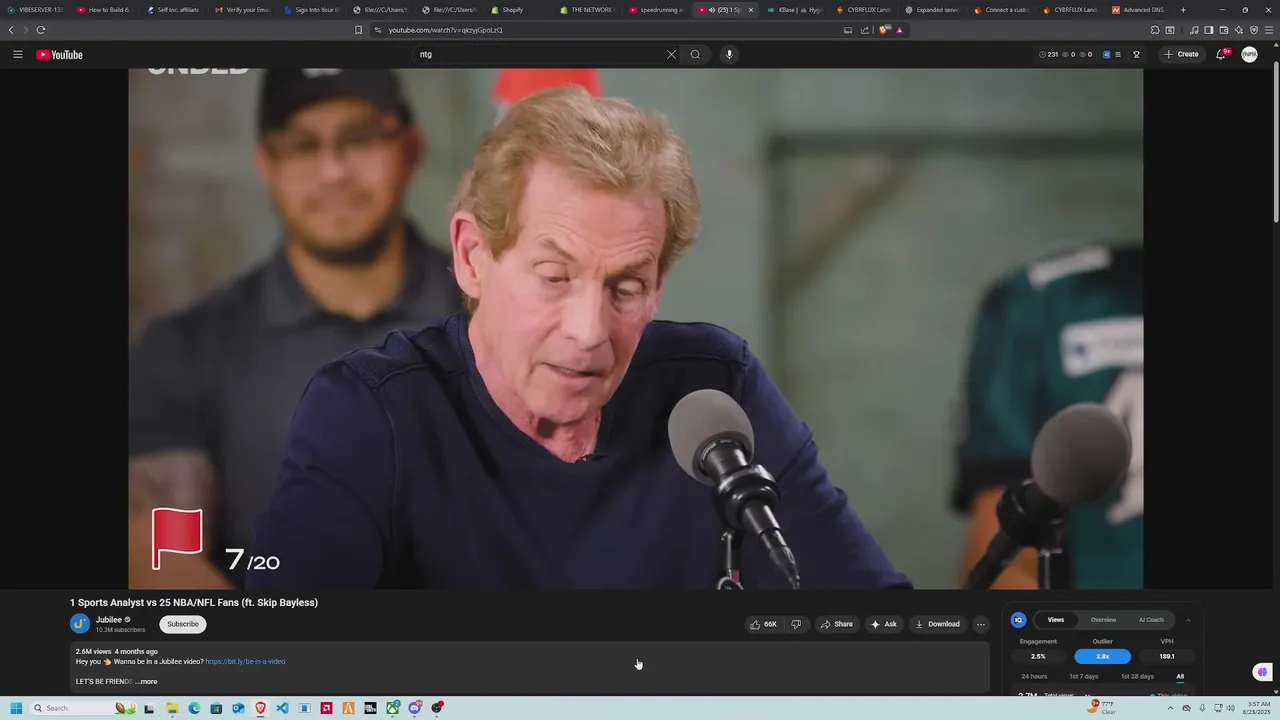This screenshot has height=720, width=1280.
Task: Go back with the browser back arrow
Action: (11, 30)
